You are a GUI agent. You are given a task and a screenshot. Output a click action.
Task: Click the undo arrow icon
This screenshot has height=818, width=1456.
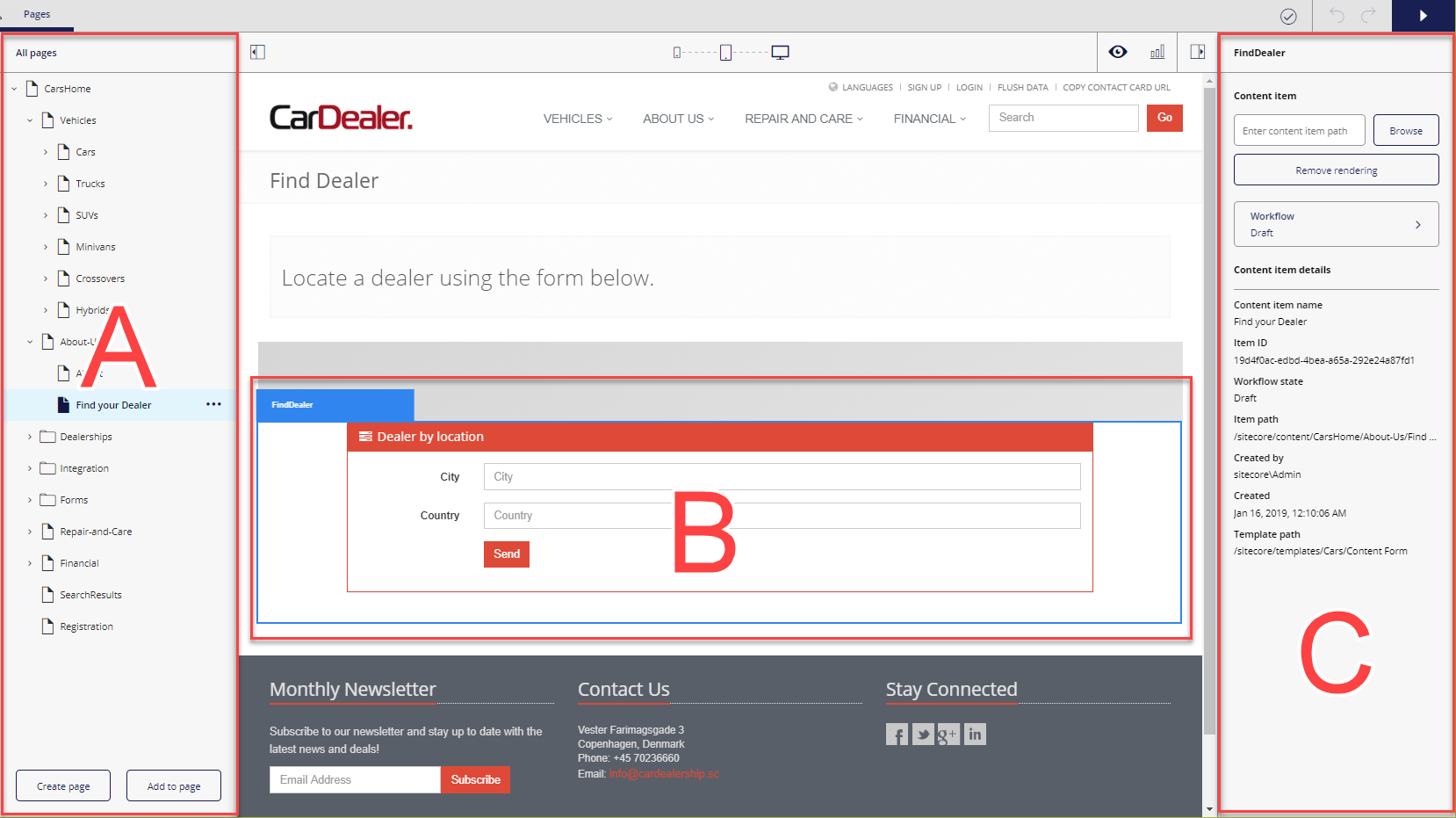tap(1337, 15)
